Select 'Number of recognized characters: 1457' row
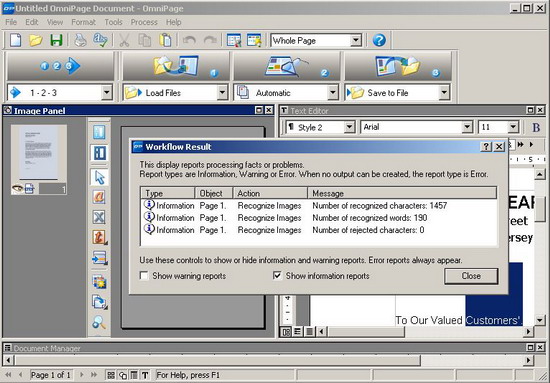 pyautogui.click(x=319, y=206)
